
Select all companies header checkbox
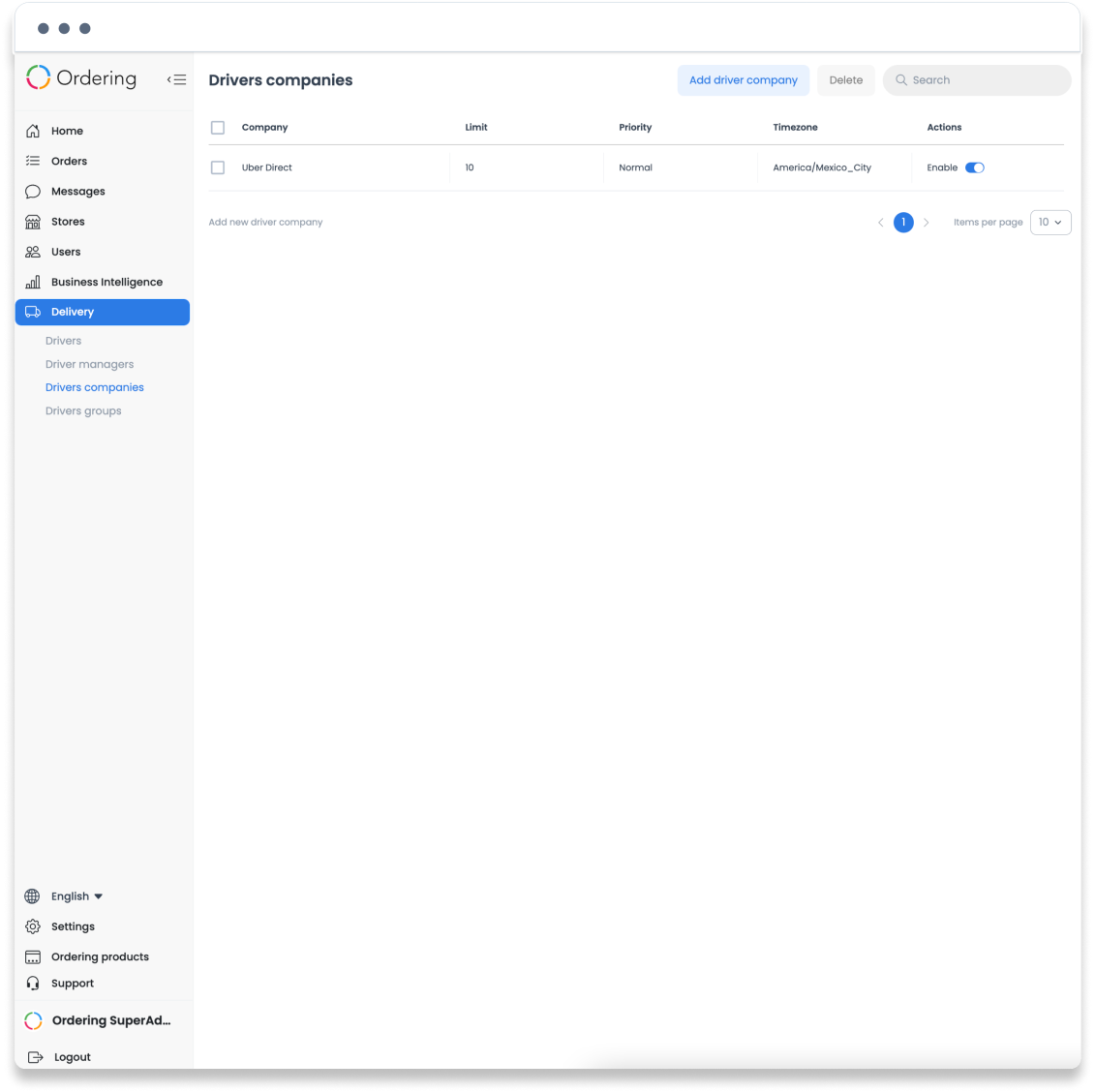[x=218, y=127]
